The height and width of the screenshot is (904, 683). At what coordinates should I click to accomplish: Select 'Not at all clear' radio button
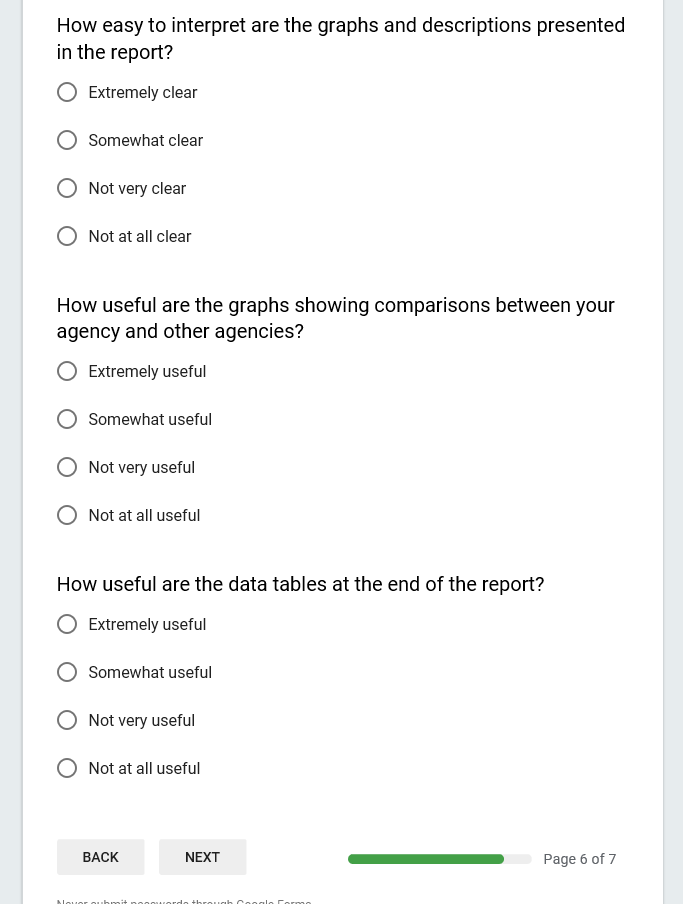pos(67,237)
